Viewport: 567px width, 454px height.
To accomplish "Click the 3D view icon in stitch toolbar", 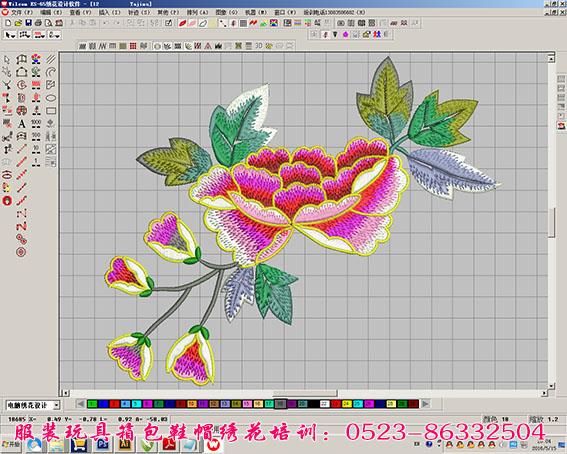I will pos(259,46).
